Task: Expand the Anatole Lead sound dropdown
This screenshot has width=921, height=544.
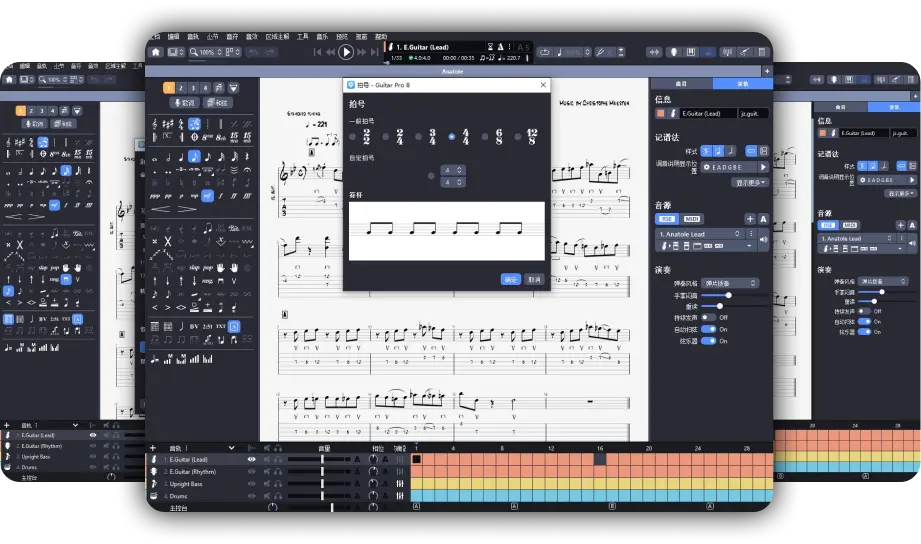Action: click(x=739, y=234)
